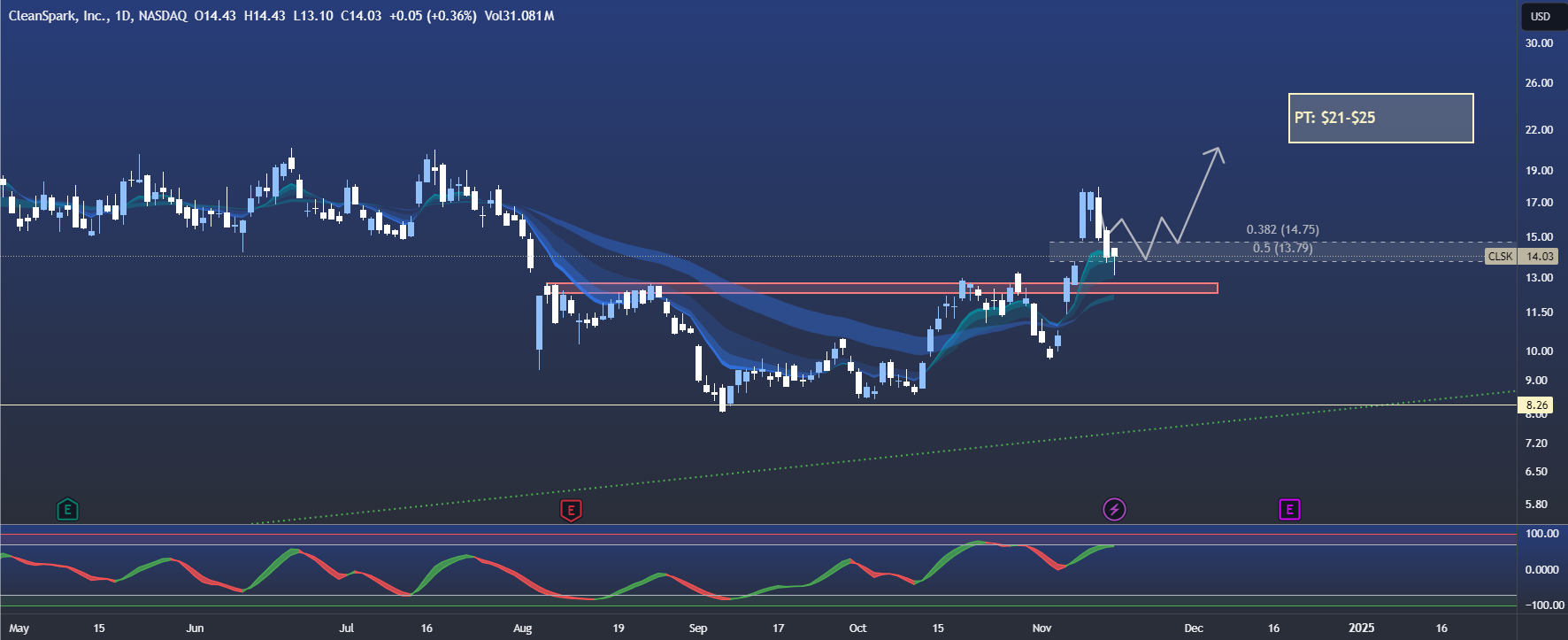Click the 100.00 level on the oscillator scale
The height and width of the screenshot is (640, 1568).
click(1541, 534)
